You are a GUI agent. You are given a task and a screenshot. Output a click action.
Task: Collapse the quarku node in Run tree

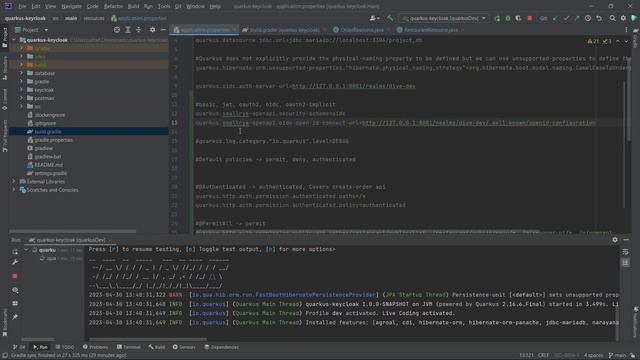27,250
